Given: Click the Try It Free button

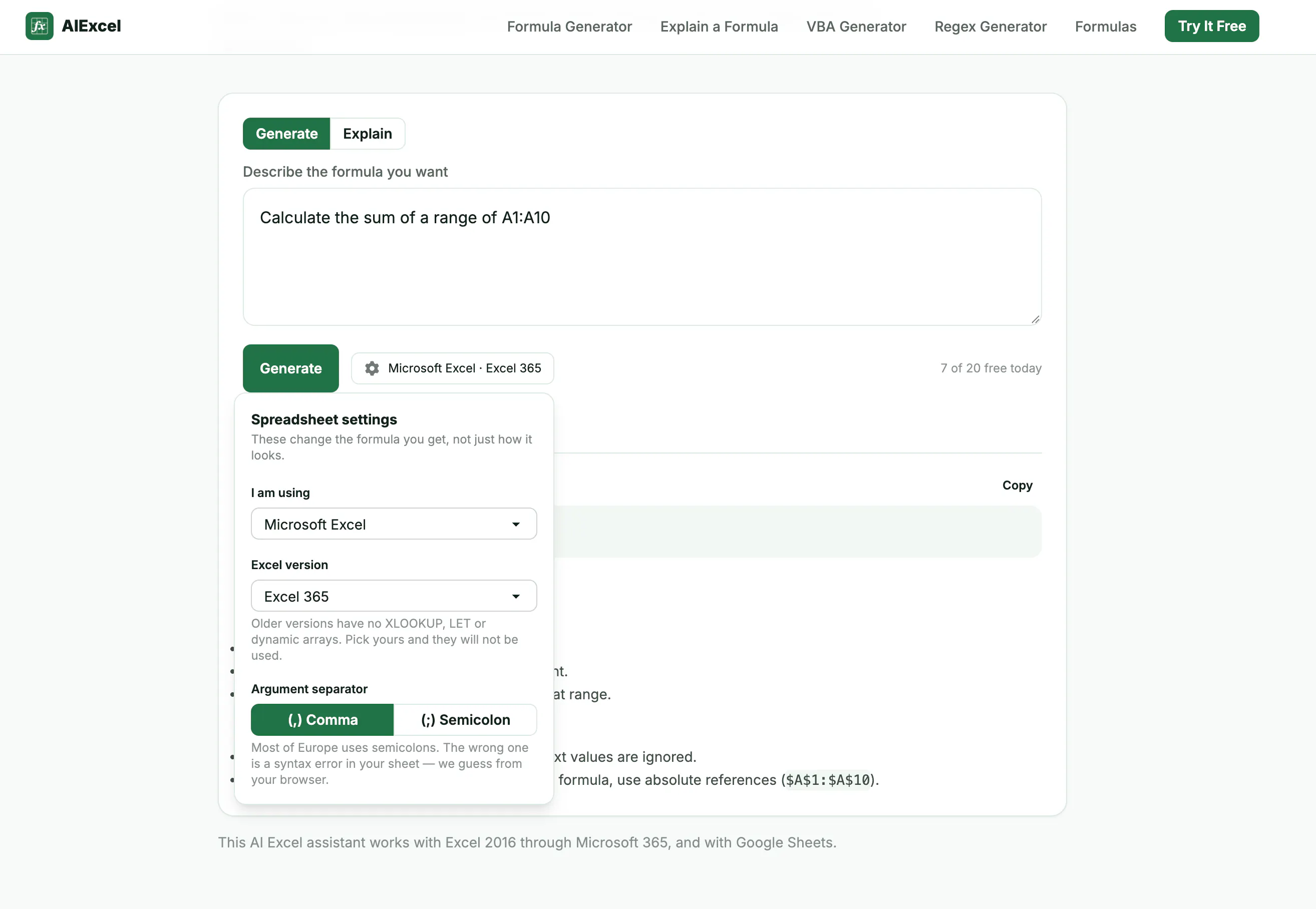Looking at the screenshot, I should click(1212, 26).
